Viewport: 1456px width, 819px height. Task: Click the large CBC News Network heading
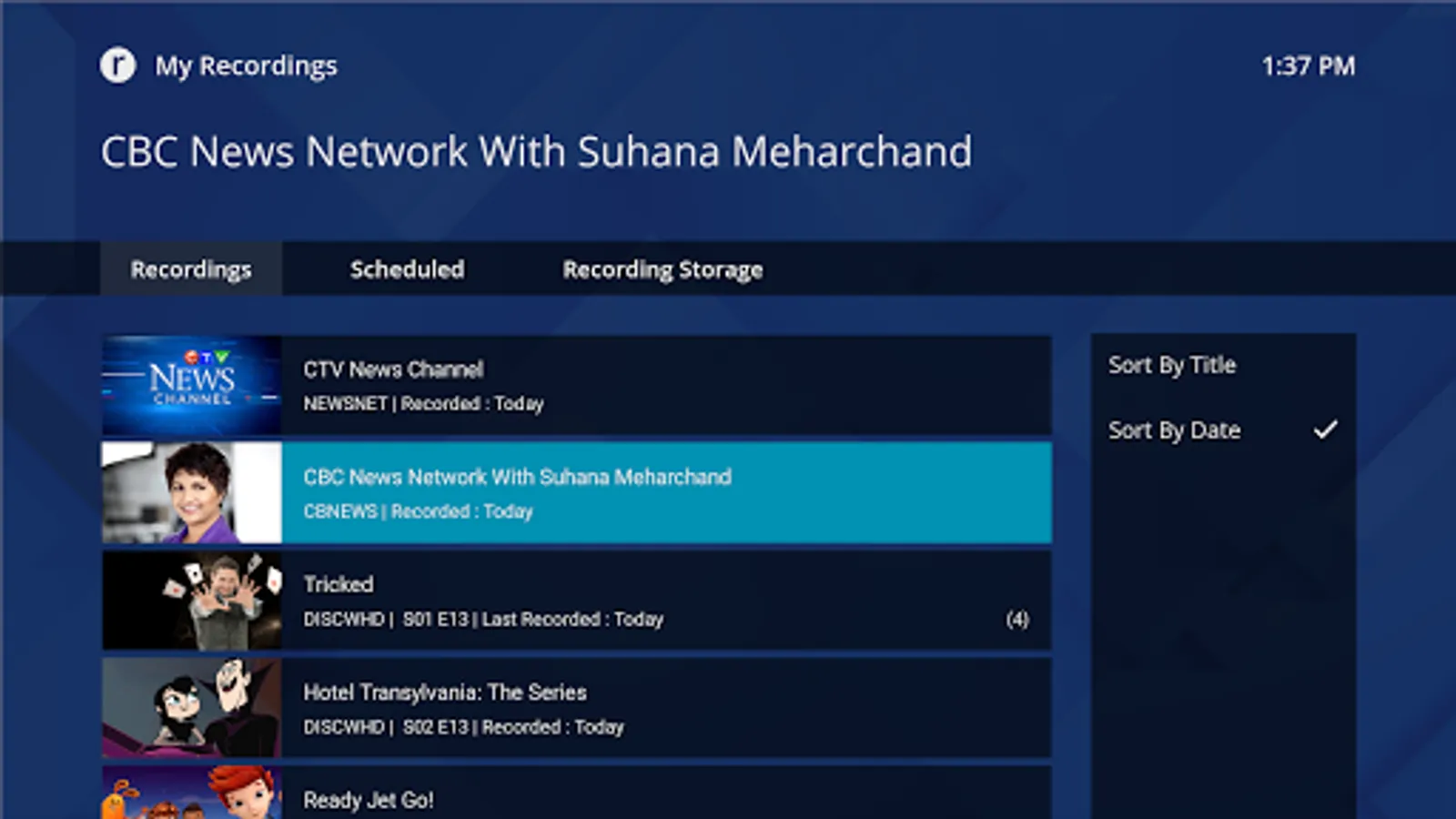[x=536, y=151]
